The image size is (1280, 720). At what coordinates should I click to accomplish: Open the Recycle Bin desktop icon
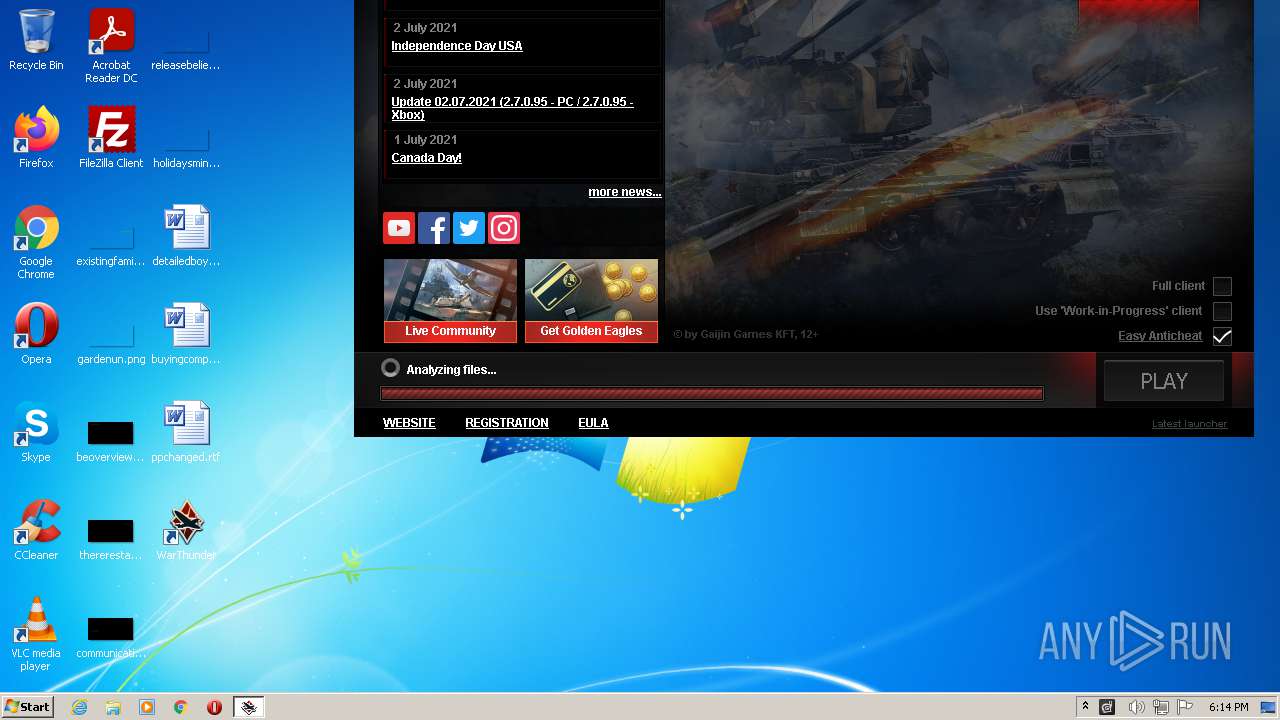click(x=36, y=41)
